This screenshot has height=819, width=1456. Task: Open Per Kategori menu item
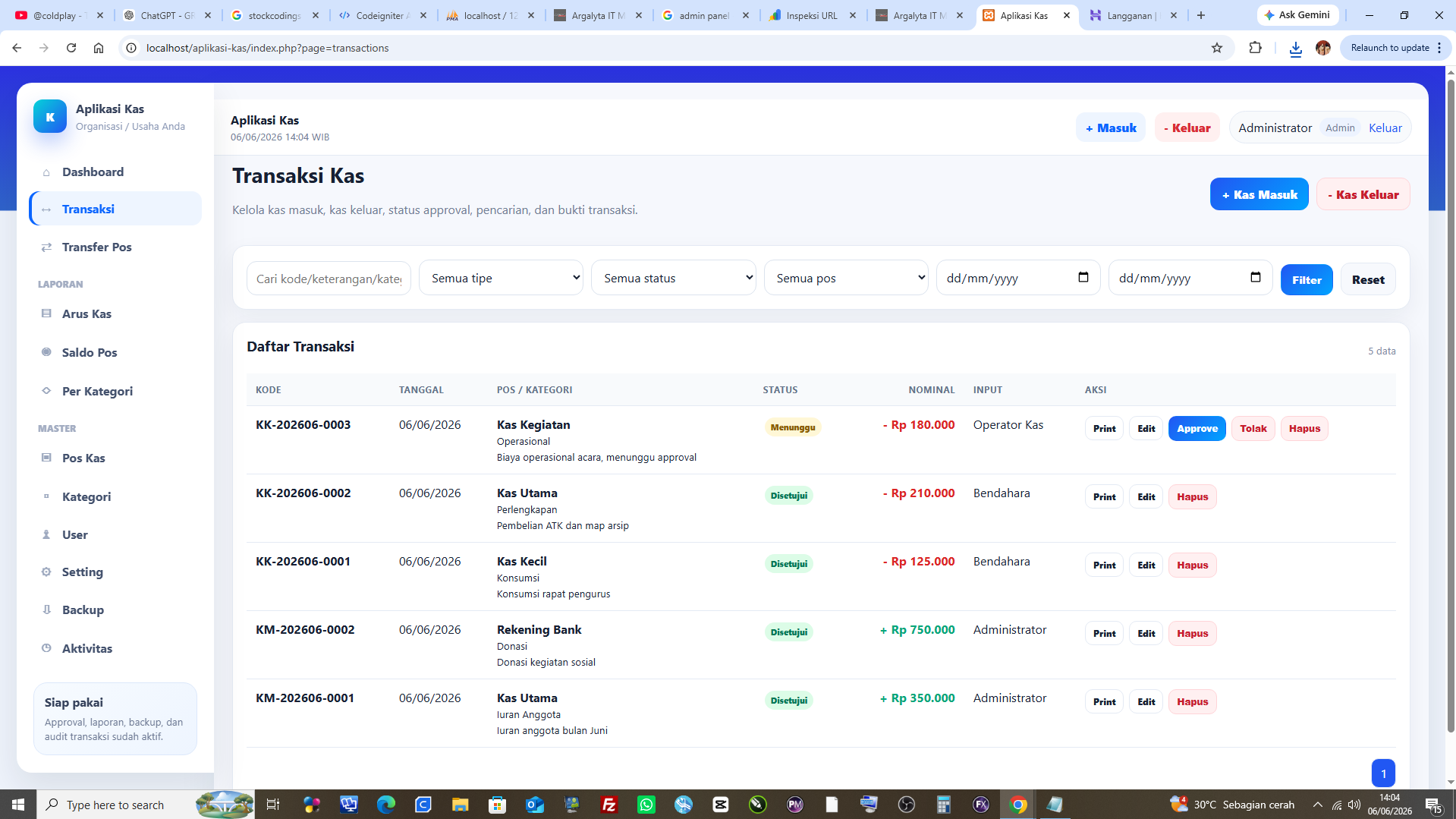(97, 391)
